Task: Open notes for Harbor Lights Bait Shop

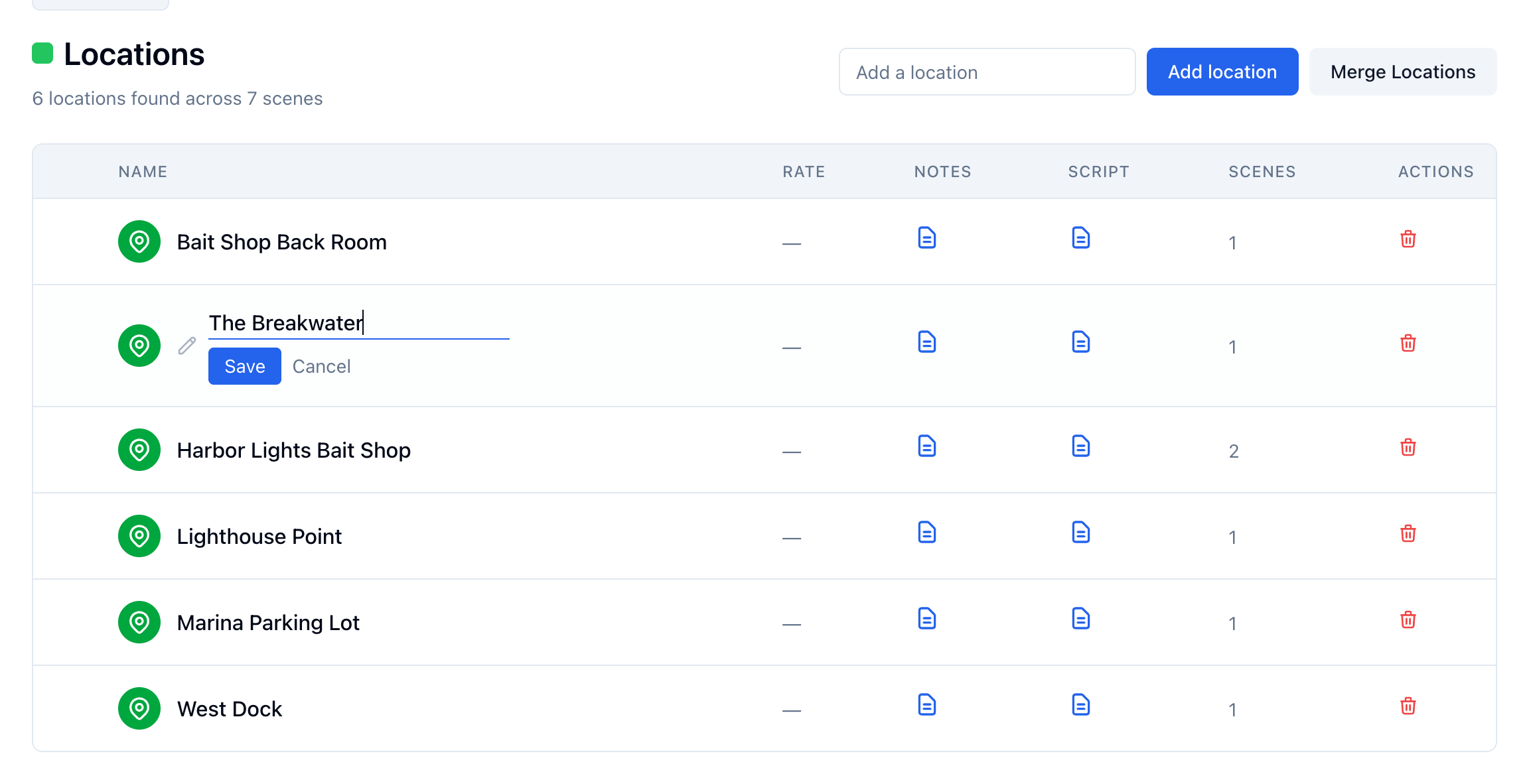Action: click(926, 446)
